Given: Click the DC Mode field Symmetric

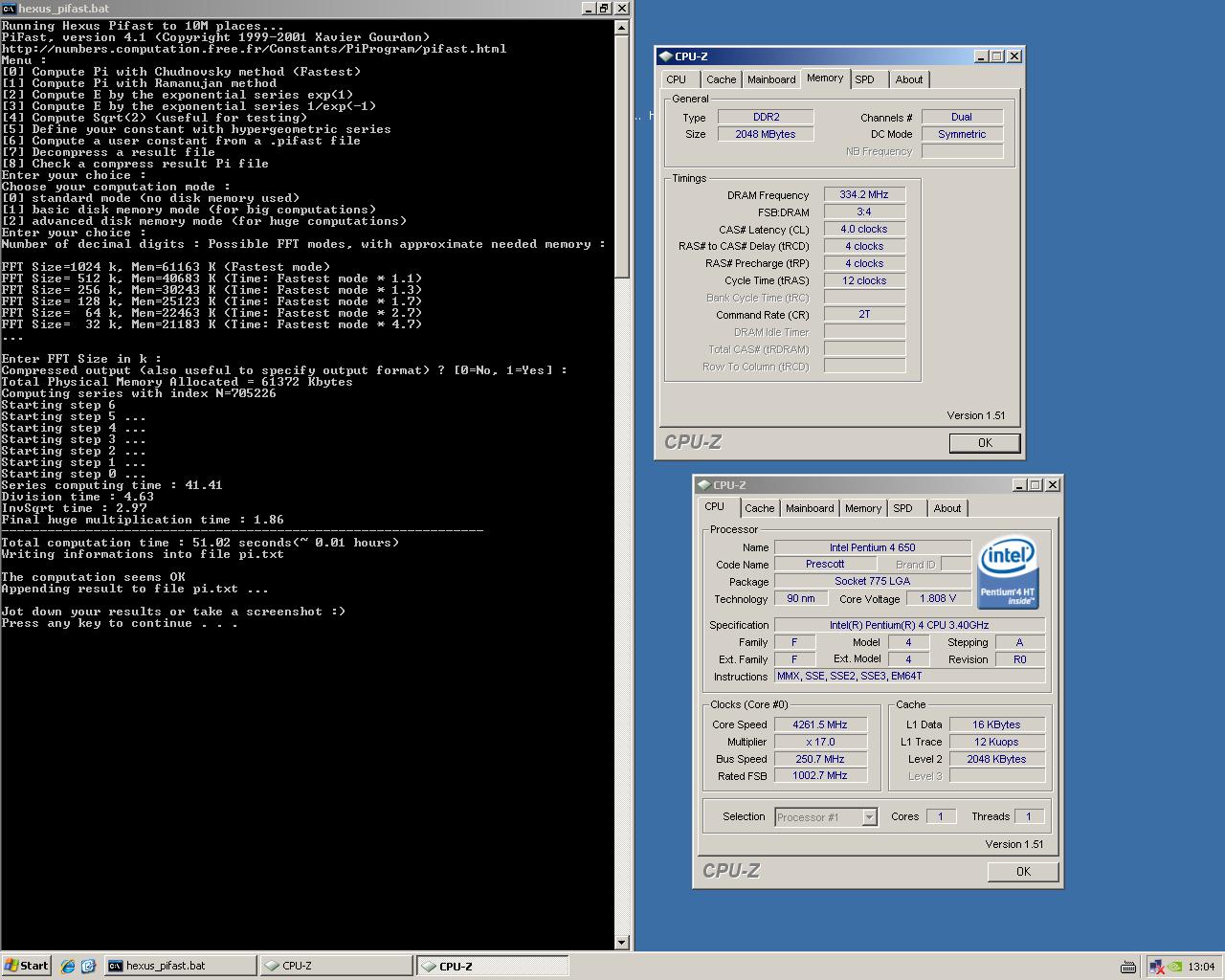Looking at the screenshot, I should (x=962, y=134).
